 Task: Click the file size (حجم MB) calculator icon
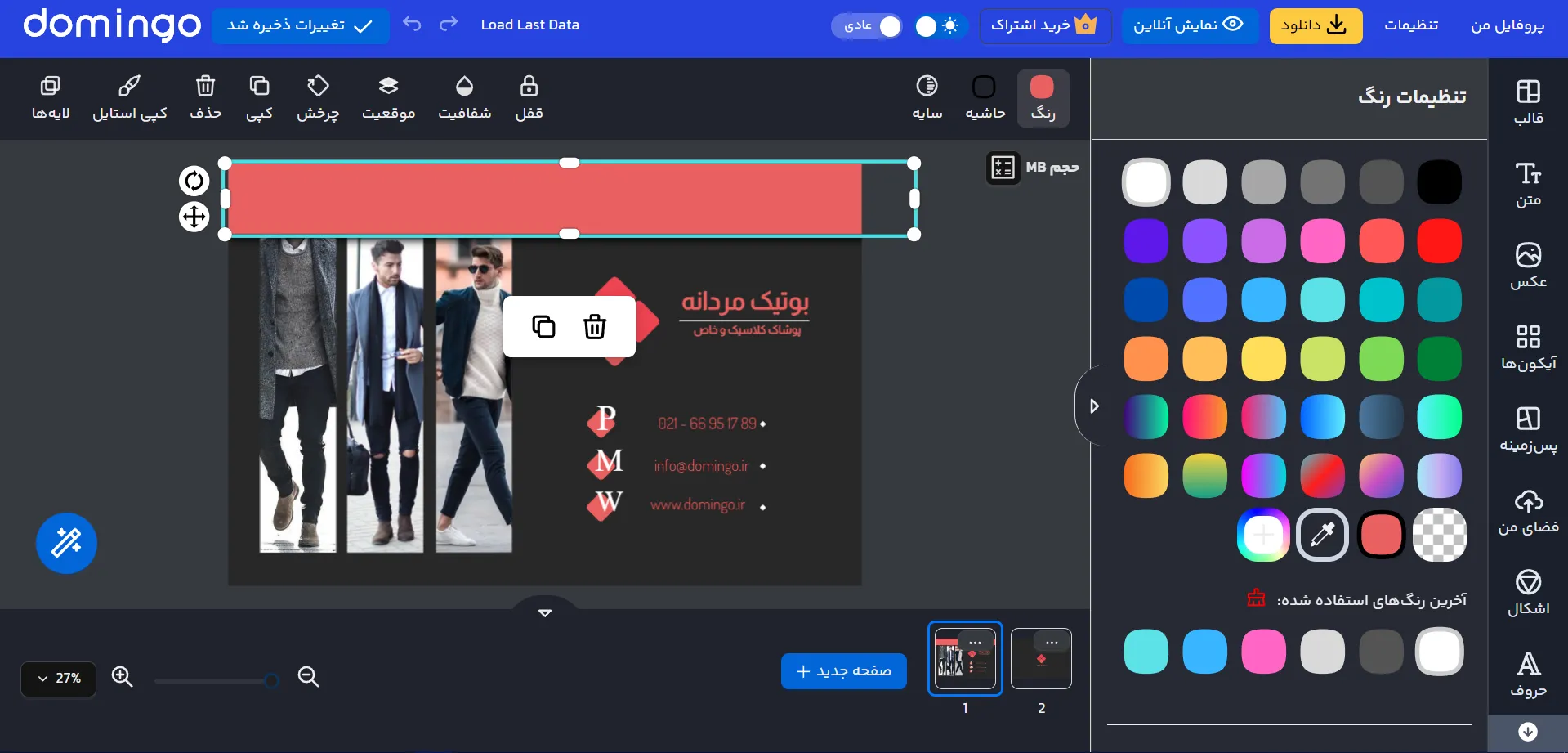(x=1003, y=168)
